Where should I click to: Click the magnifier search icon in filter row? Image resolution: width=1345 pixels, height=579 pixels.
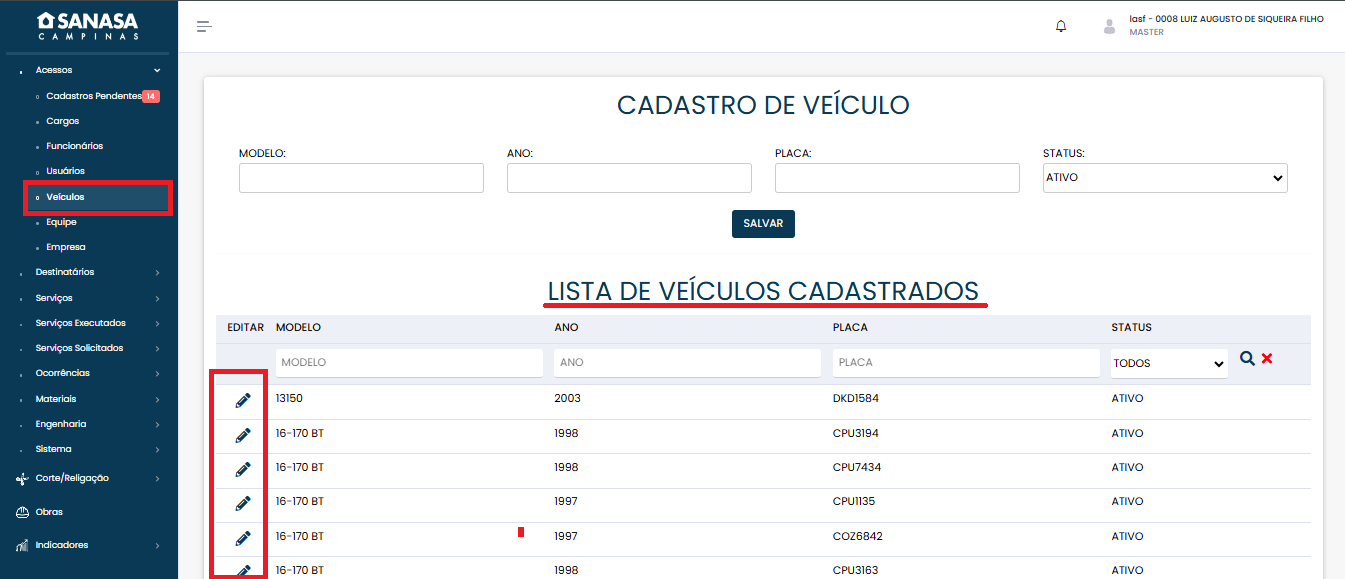tap(1247, 358)
